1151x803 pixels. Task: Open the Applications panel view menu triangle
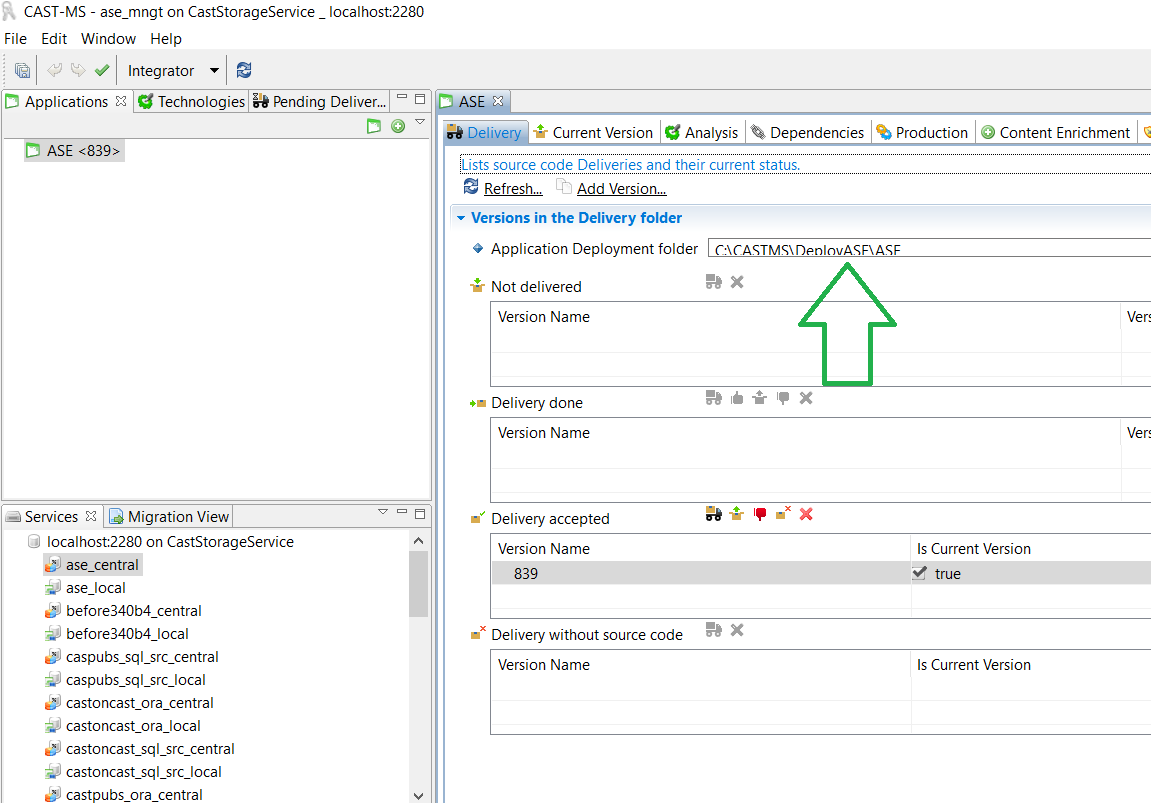point(421,123)
